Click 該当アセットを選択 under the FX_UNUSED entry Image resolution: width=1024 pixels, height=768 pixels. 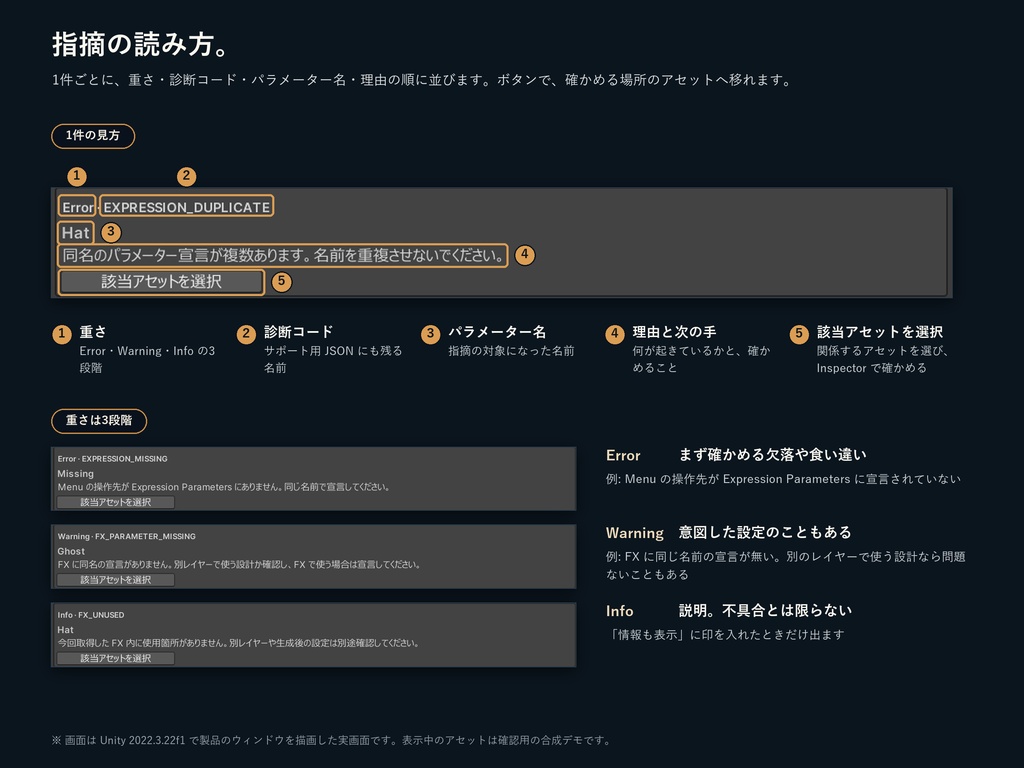click(x=116, y=658)
